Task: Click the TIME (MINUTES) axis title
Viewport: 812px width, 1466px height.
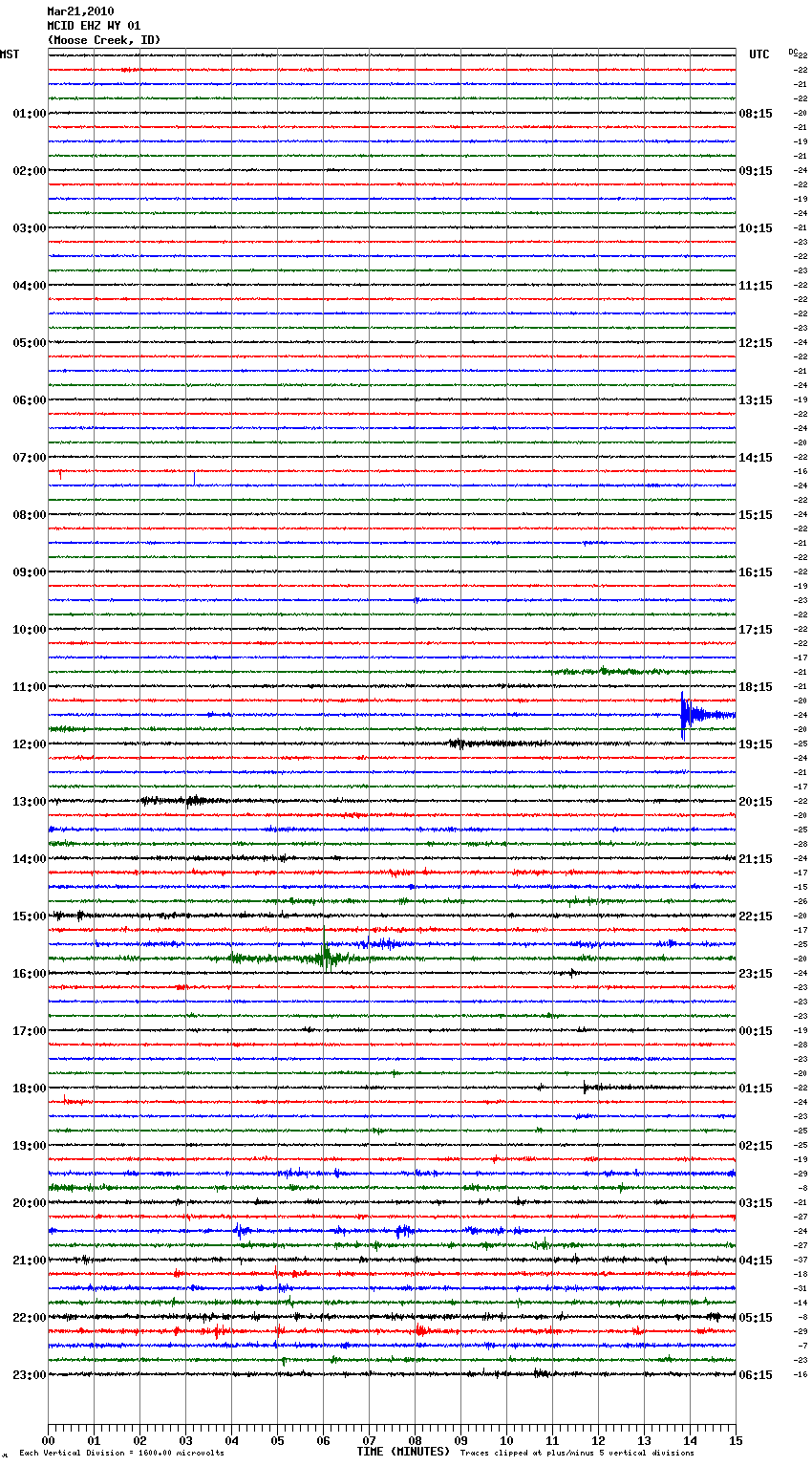Action: tap(403, 1452)
